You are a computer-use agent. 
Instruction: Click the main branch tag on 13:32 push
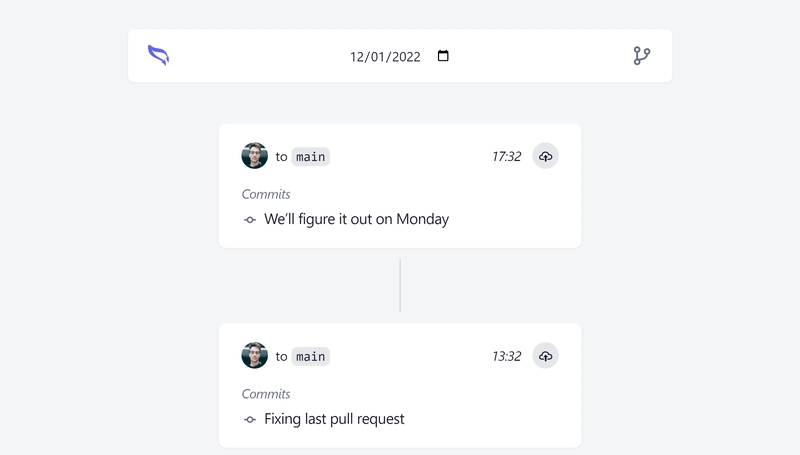pos(311,357)
